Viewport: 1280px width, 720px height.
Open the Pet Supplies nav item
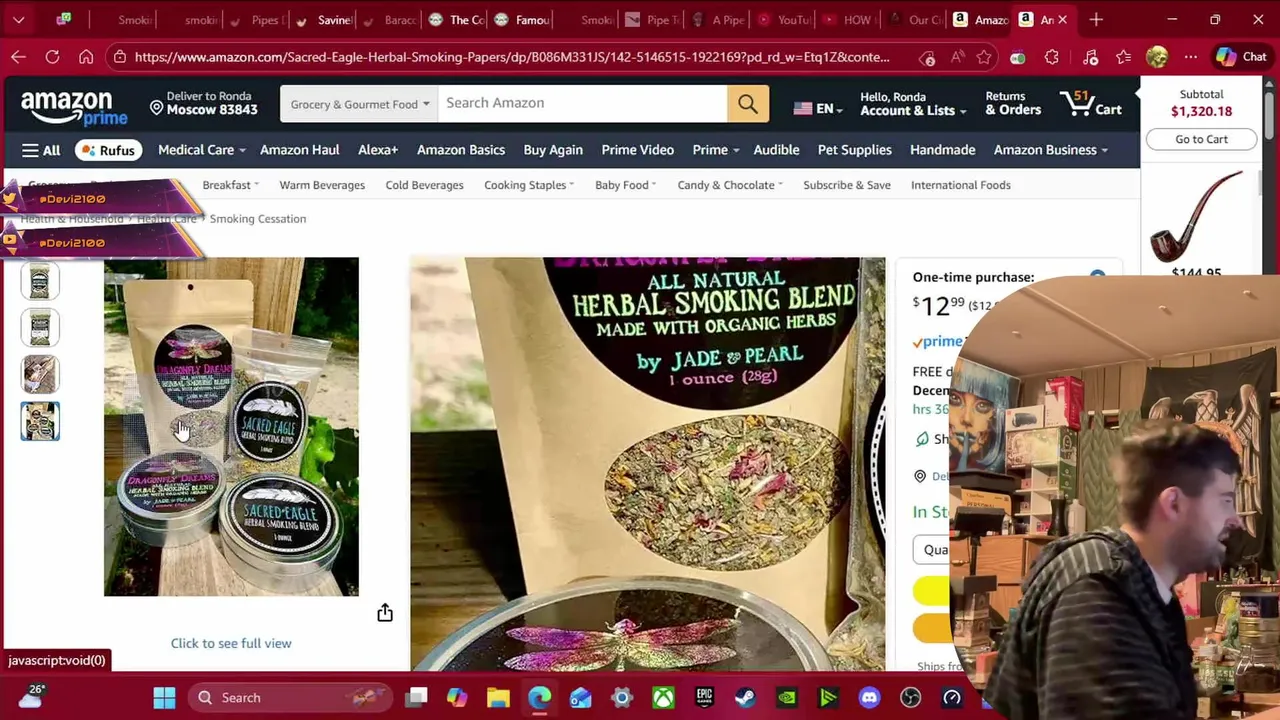(854, 150)
